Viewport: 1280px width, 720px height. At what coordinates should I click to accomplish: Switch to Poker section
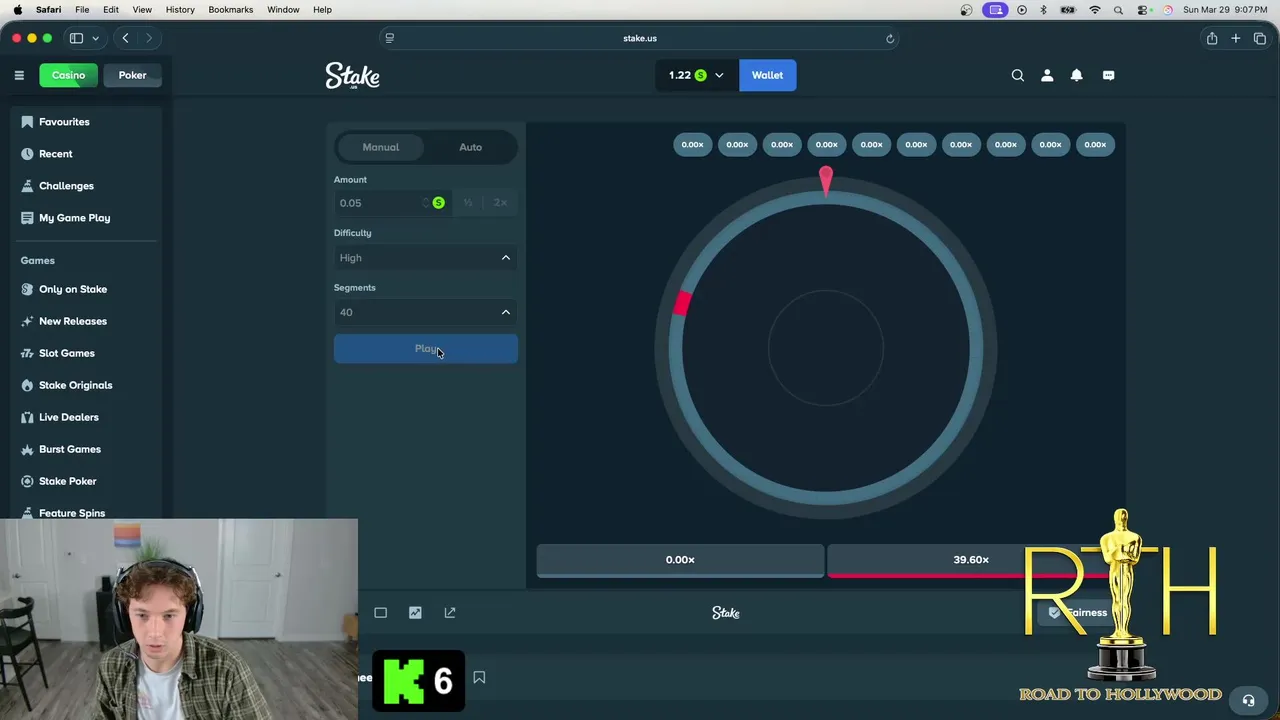132,75
